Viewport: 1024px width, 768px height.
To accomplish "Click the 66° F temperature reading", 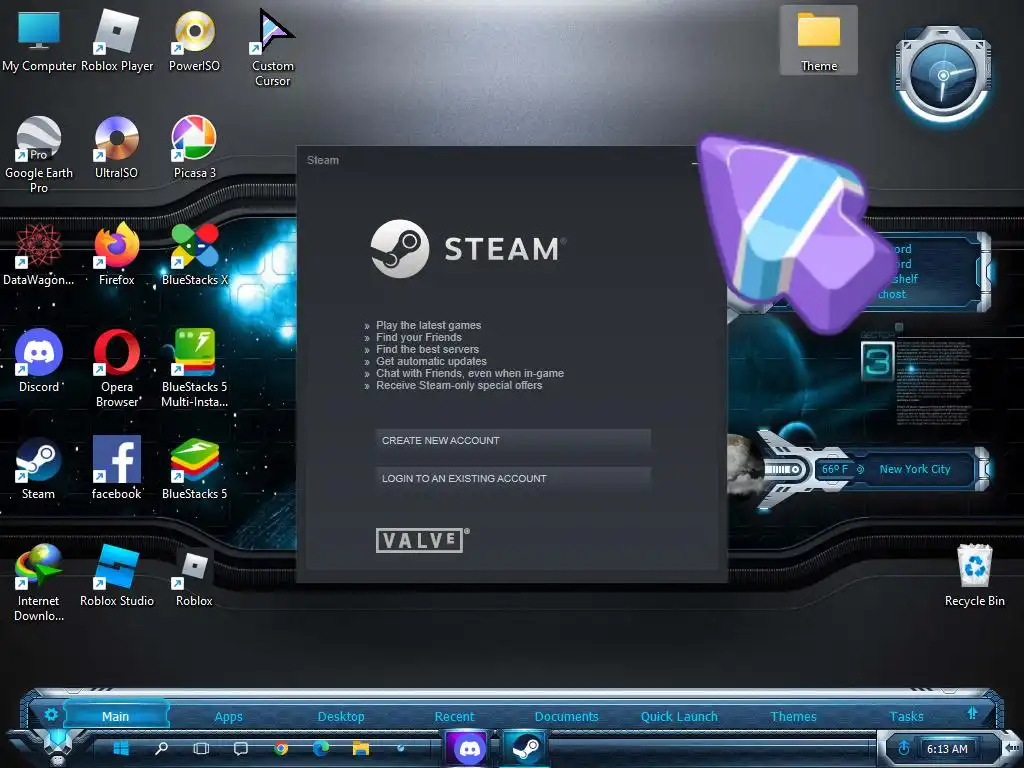I will point(835,469).
